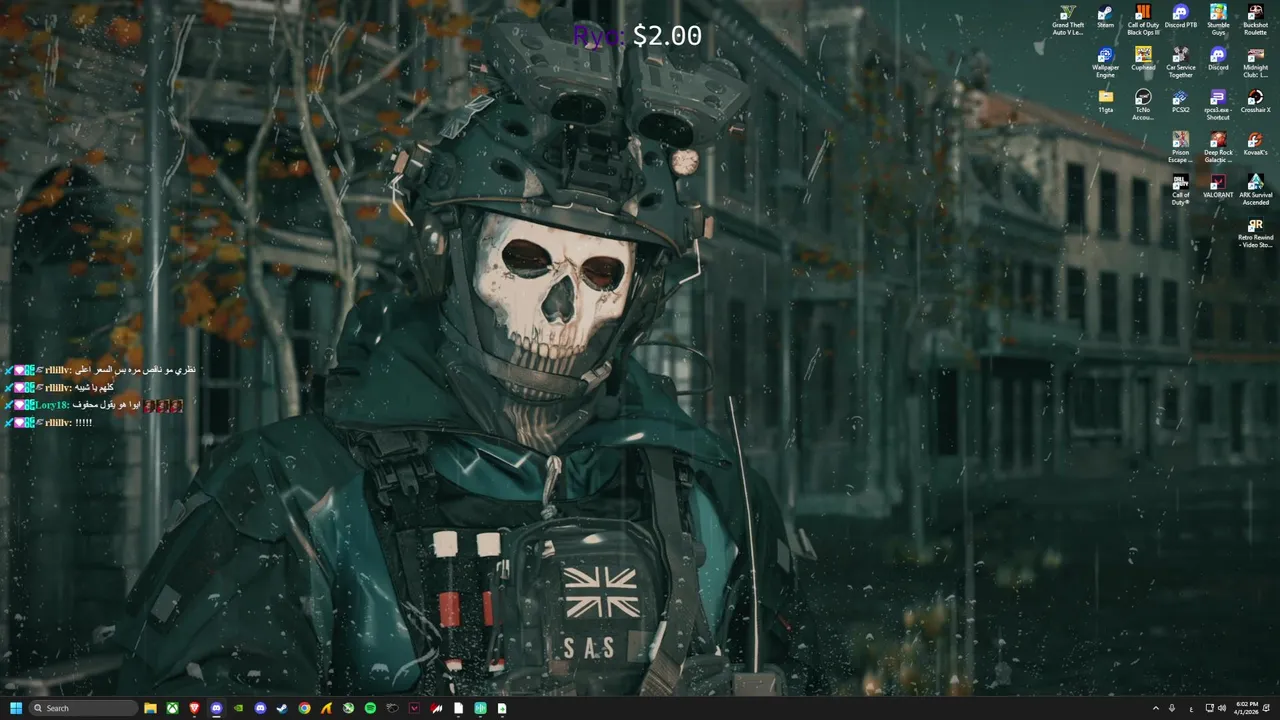Viewport: 1280px width, 720px height.
Task: Click the rlllllv chat message showing !!!!!
Action: (x=48, y=423)
